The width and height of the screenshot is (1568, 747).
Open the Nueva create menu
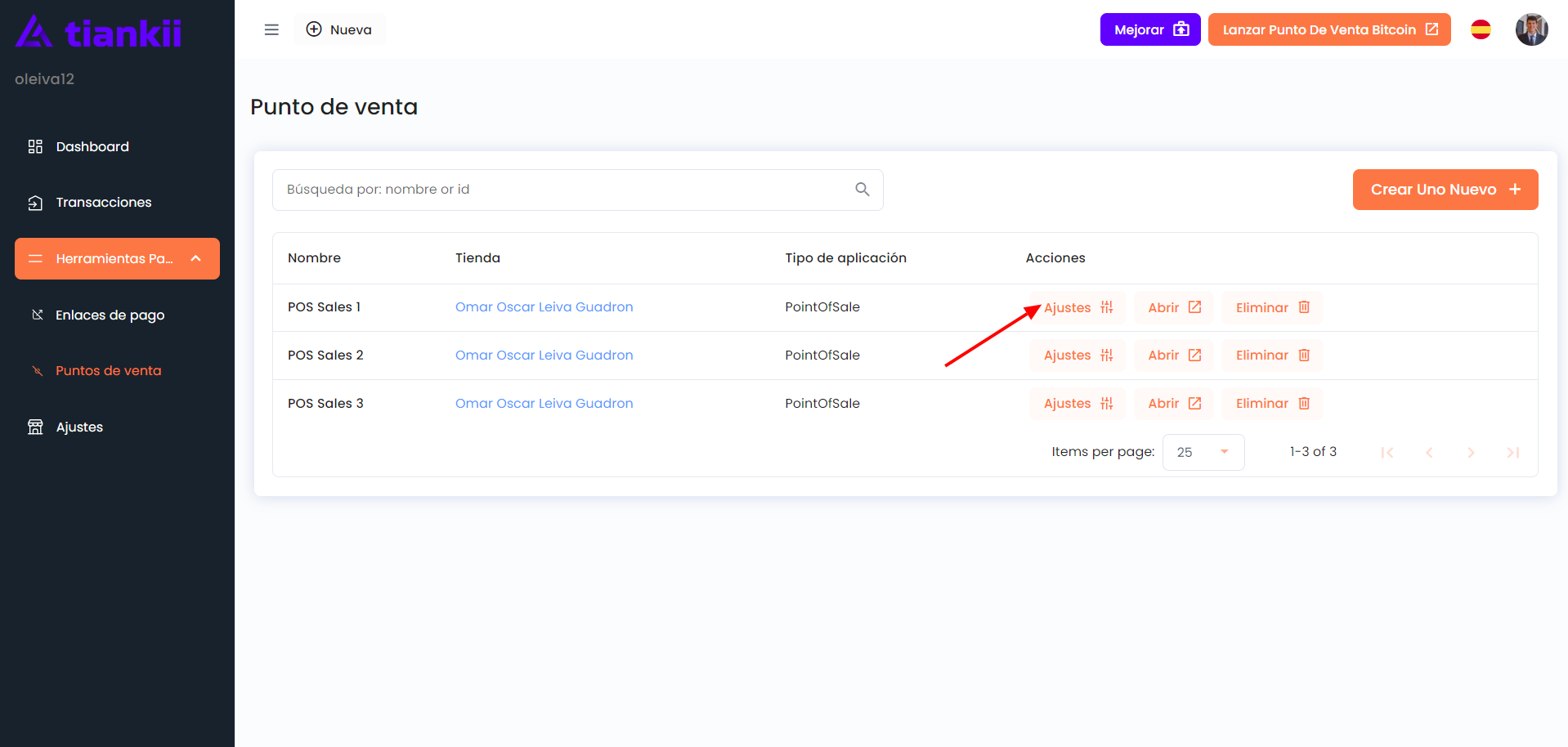click(x=339, y=29)
